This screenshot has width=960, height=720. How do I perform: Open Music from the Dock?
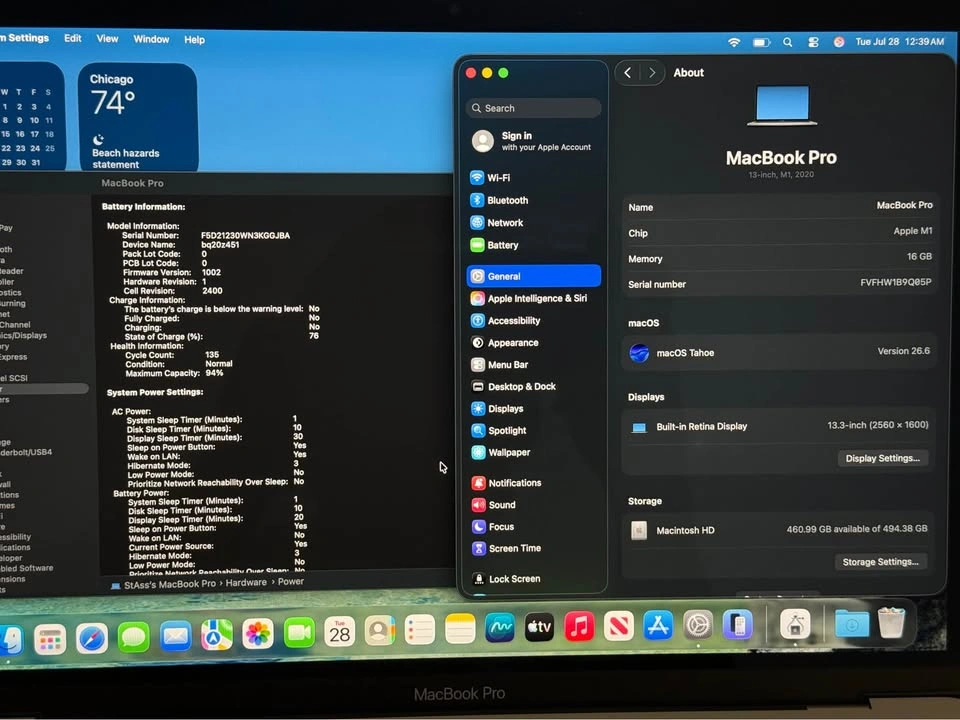[x=579, y=627]
